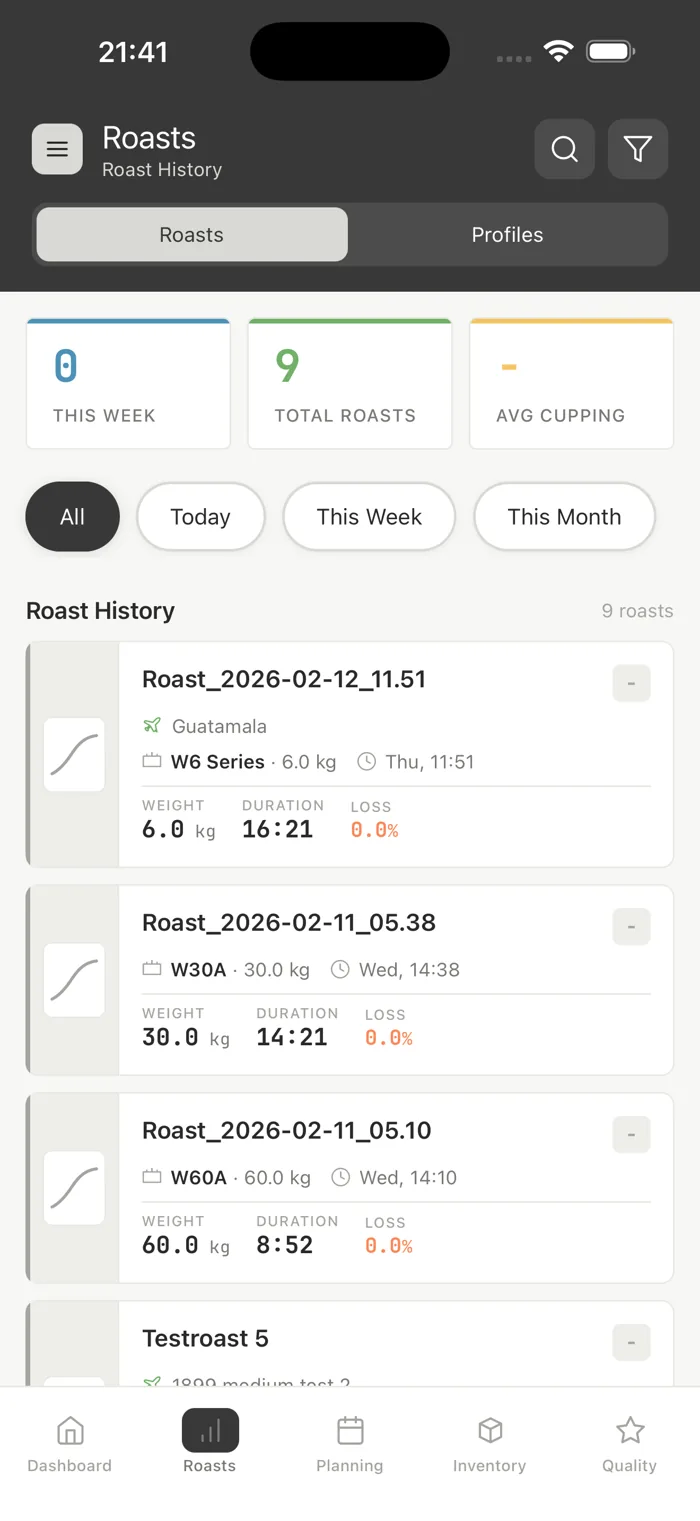The height and width of the screenshot is (1521, 700).
Task: Tap curve thumbnail of W60A roast
Action: click(x=74, y=1188)
